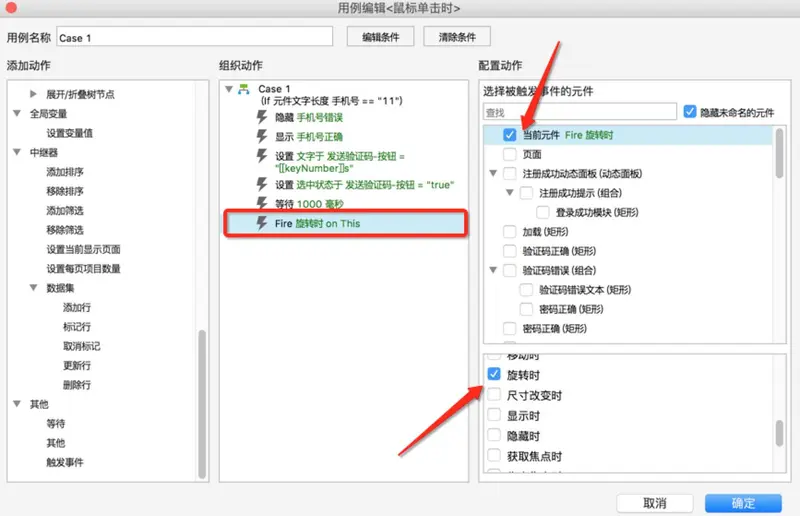Viewport: 800px width, 516px height.
Task: Click the 用例名称 input field
Action: point(194,37)
